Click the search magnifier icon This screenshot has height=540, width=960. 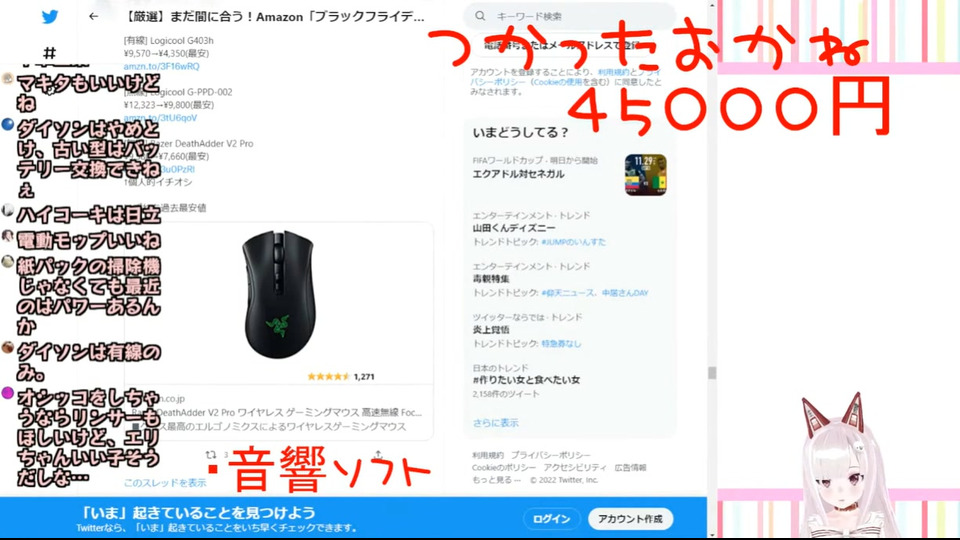[480, 16]
